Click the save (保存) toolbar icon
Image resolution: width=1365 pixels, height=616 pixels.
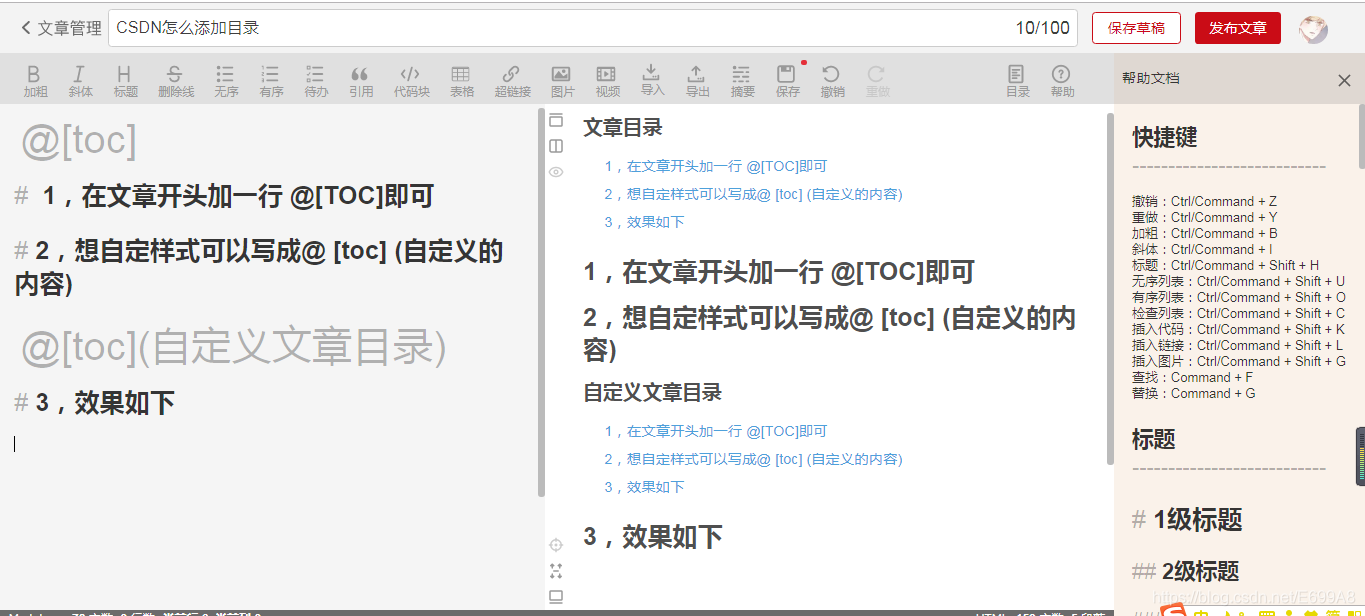point(787,81)
